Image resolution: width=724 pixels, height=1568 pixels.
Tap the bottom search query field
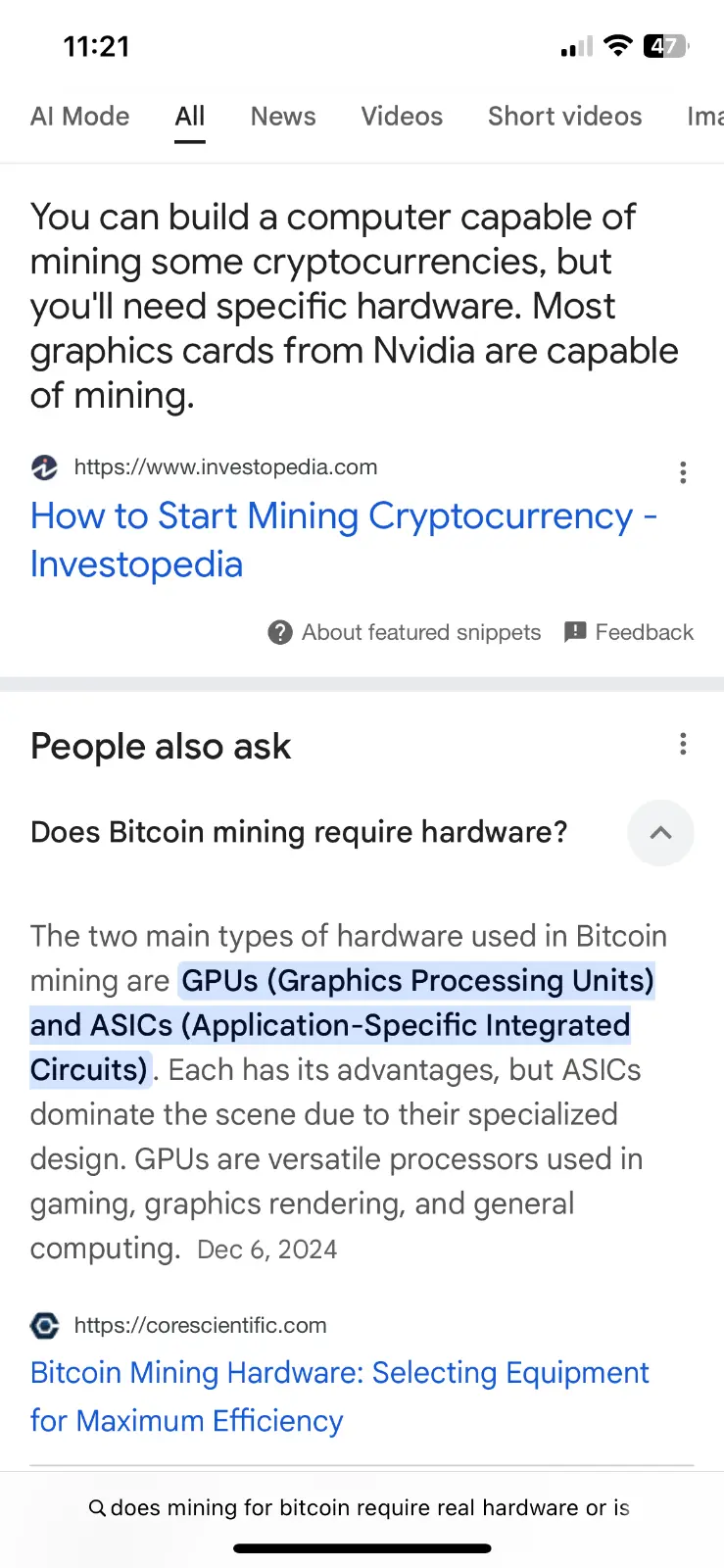pos(369,1508)
